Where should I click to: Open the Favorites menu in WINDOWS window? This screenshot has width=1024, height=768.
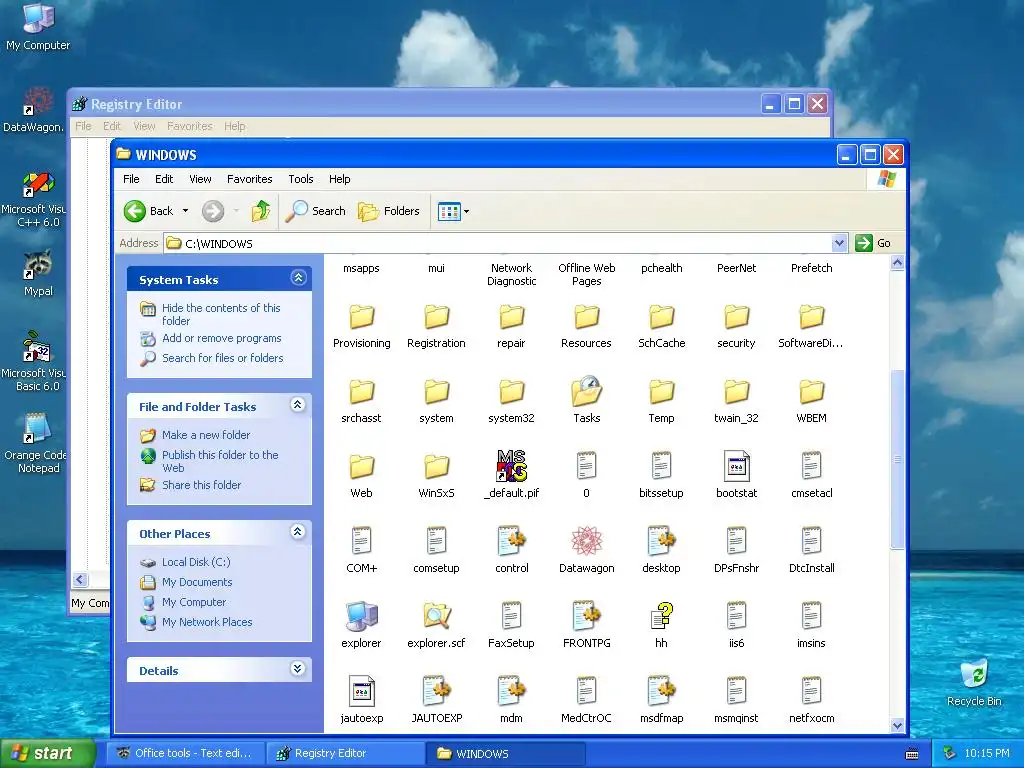(249, 179)
